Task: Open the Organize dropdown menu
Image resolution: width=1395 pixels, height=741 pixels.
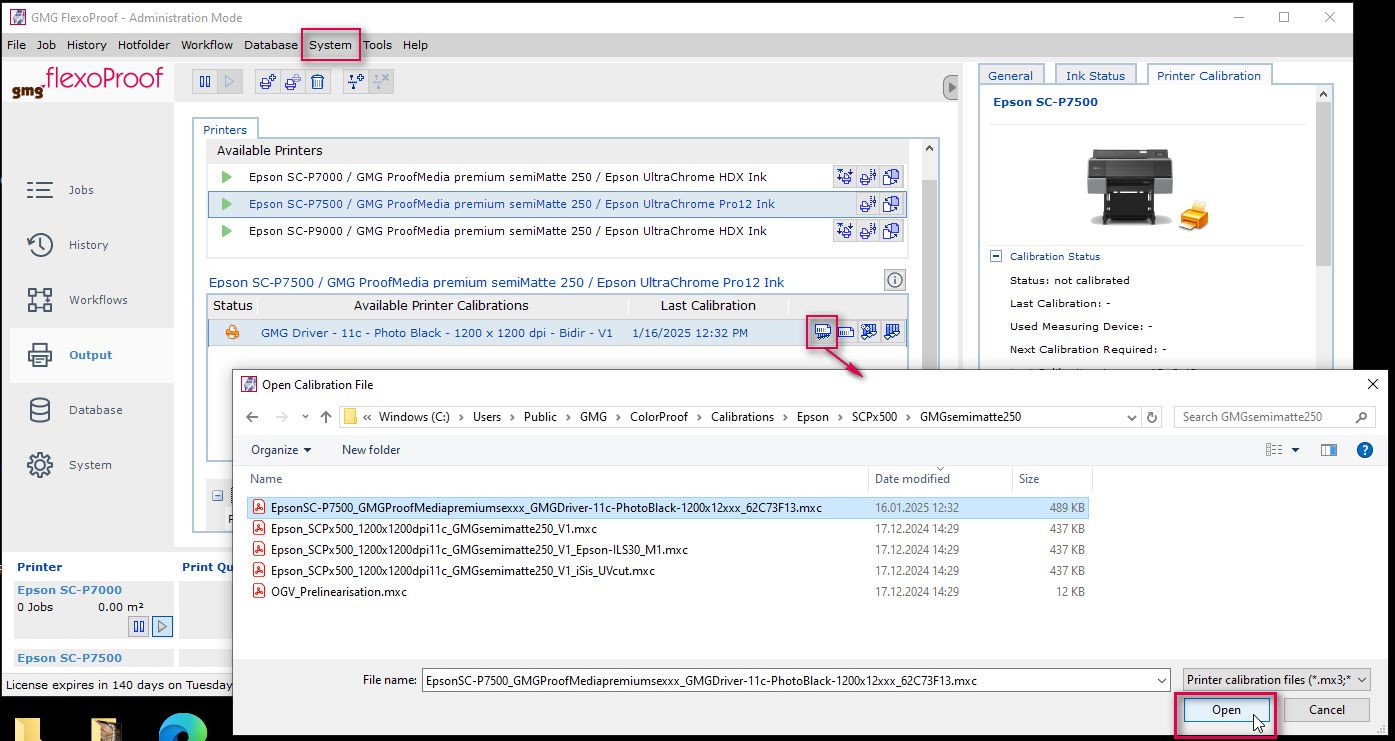Action: [281, 450]
